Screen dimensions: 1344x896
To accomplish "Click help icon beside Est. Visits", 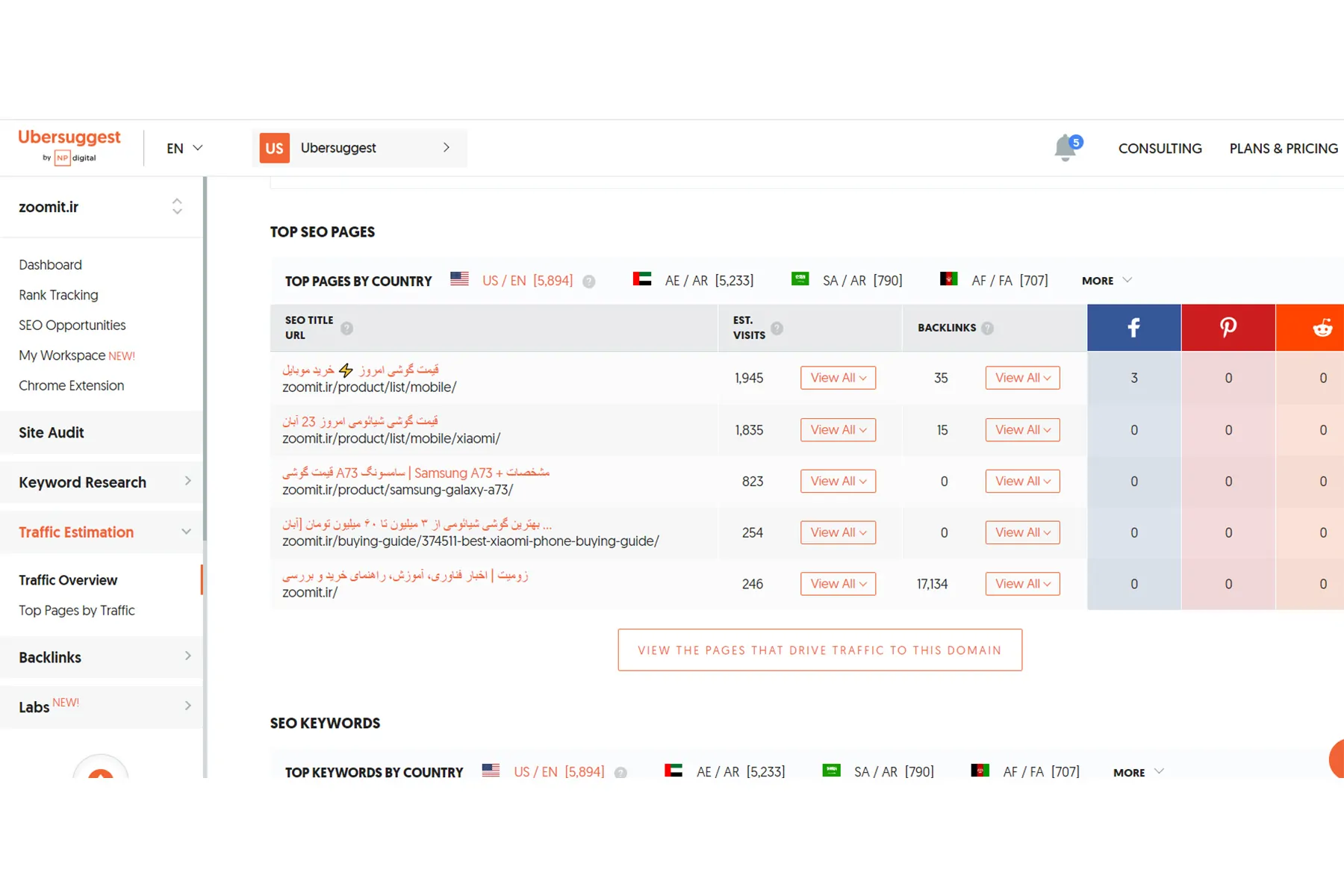I will click(777, 328).
